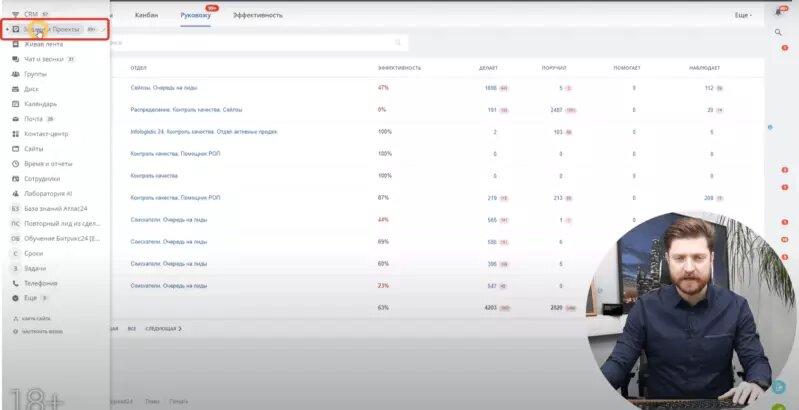Open the Infologistic 24 department link

pyautogui.click(x=204, y=131)
